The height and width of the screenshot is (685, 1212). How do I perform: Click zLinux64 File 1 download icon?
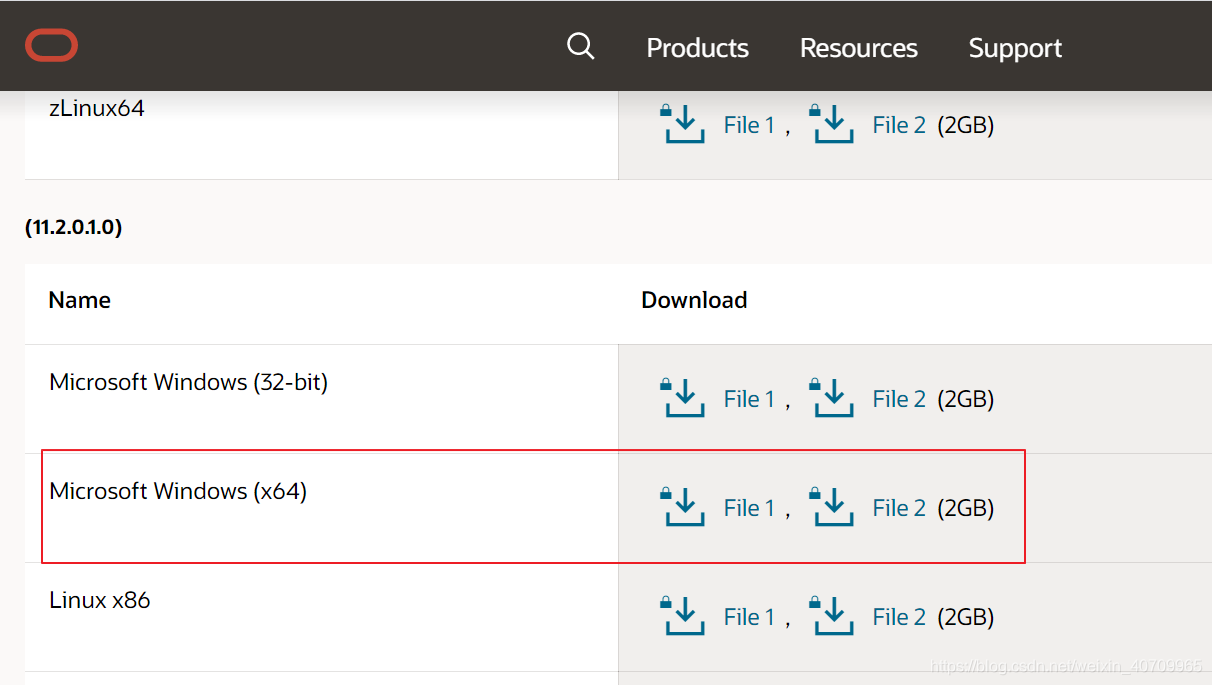point(683,125)
